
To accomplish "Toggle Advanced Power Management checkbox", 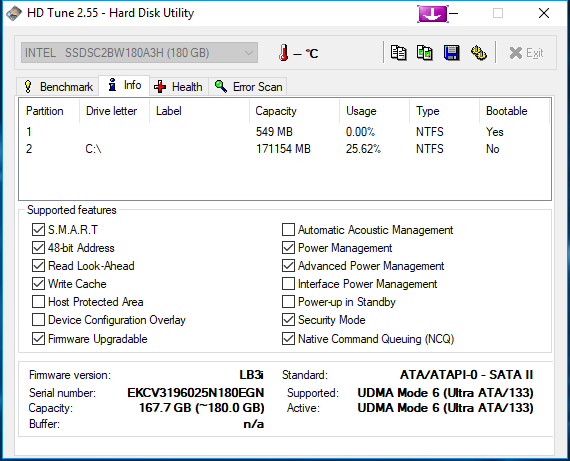I will click(288, 266).
